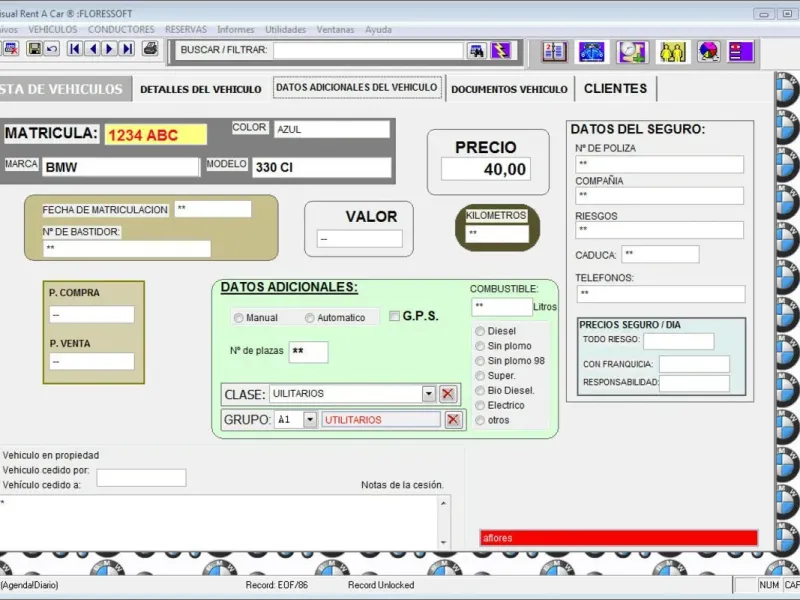Print using the printer icon
Image resolution: width=800 pixels, height=600 pixels.
pyautogui.click(x=150, y=49)
